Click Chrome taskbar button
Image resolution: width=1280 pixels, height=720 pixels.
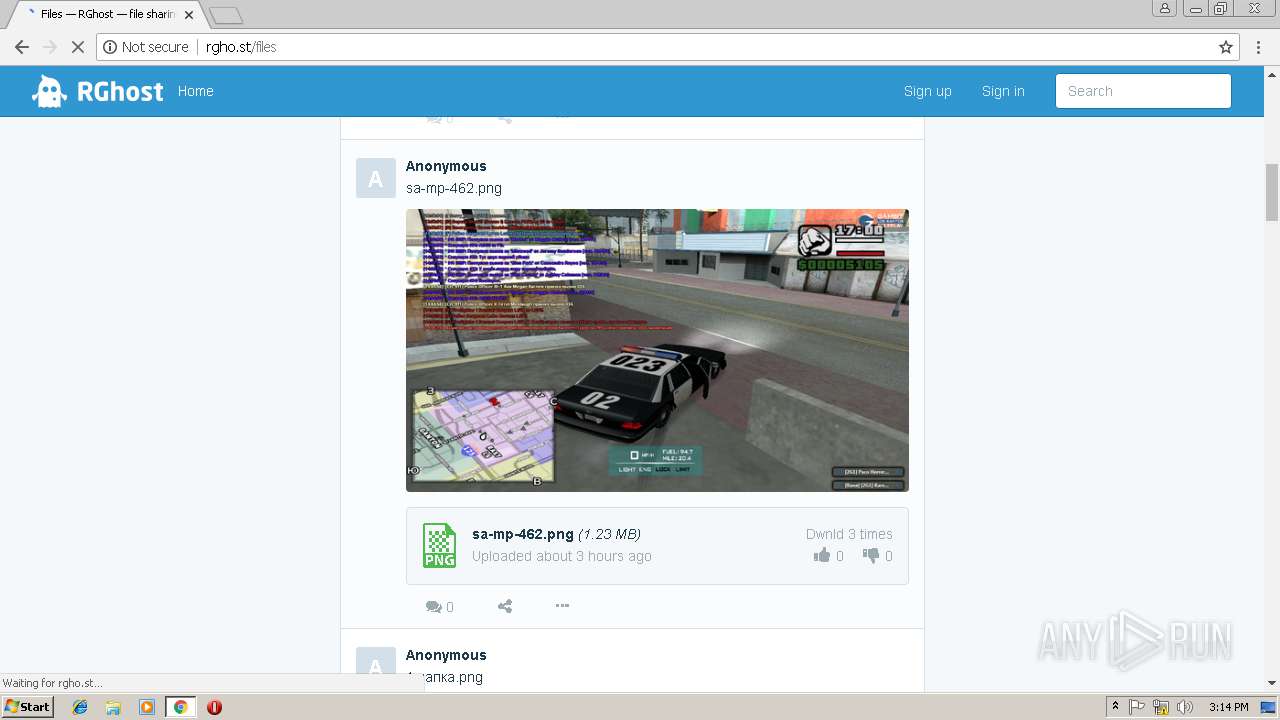(180, 707)
